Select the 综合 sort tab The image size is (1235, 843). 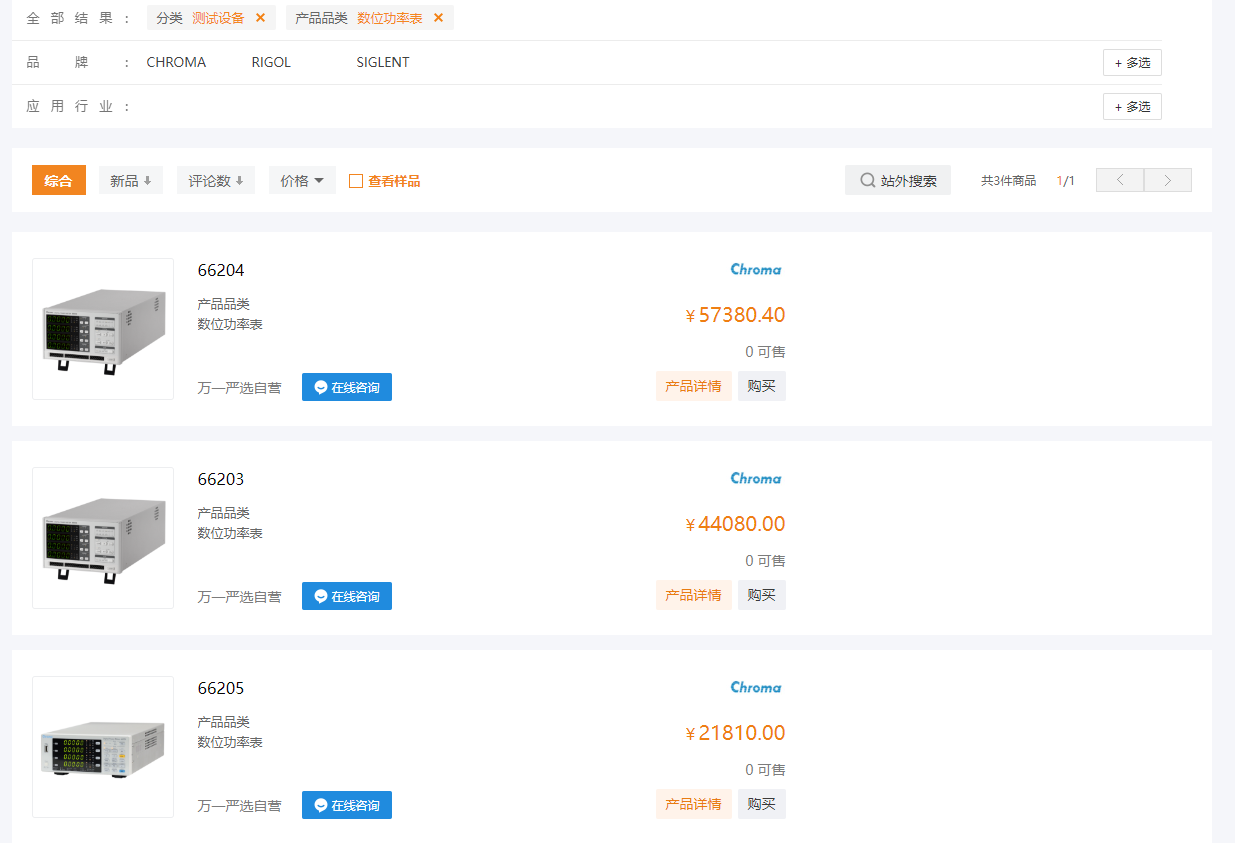pyautogui.click(x=59, y=181)
